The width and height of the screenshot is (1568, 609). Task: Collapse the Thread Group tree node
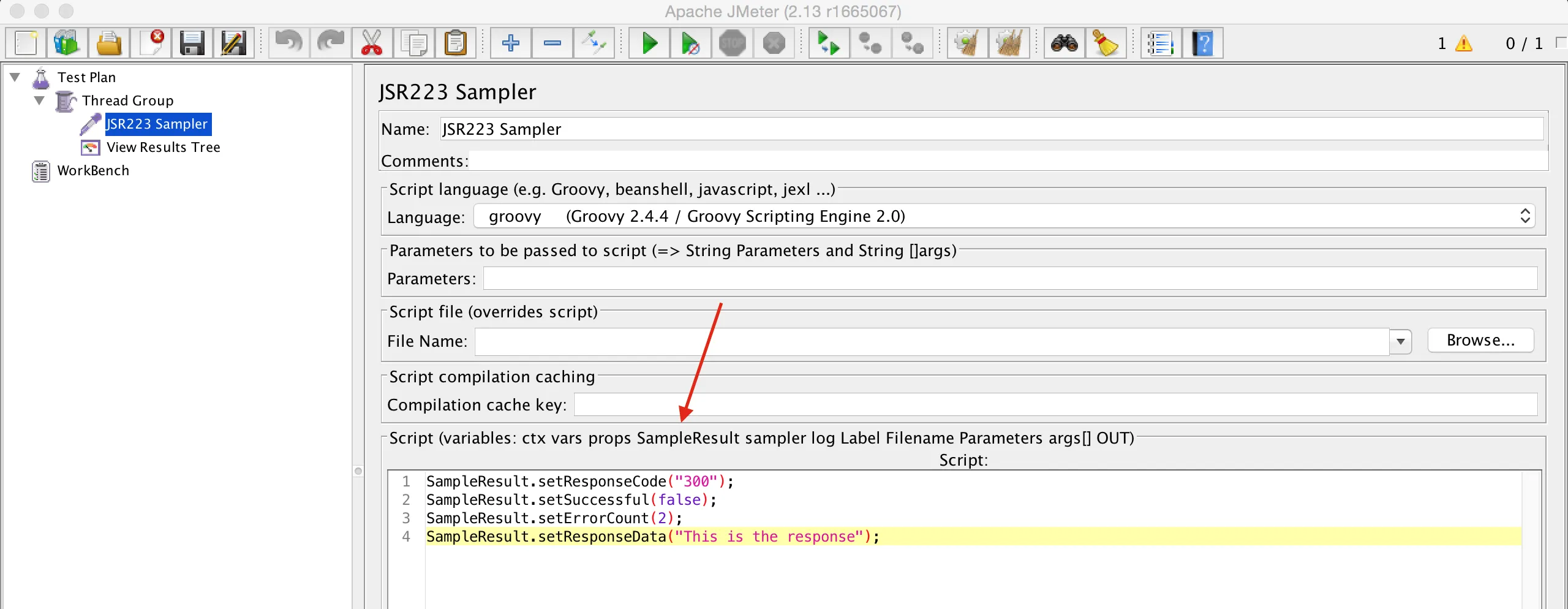(x=40, y=100)
